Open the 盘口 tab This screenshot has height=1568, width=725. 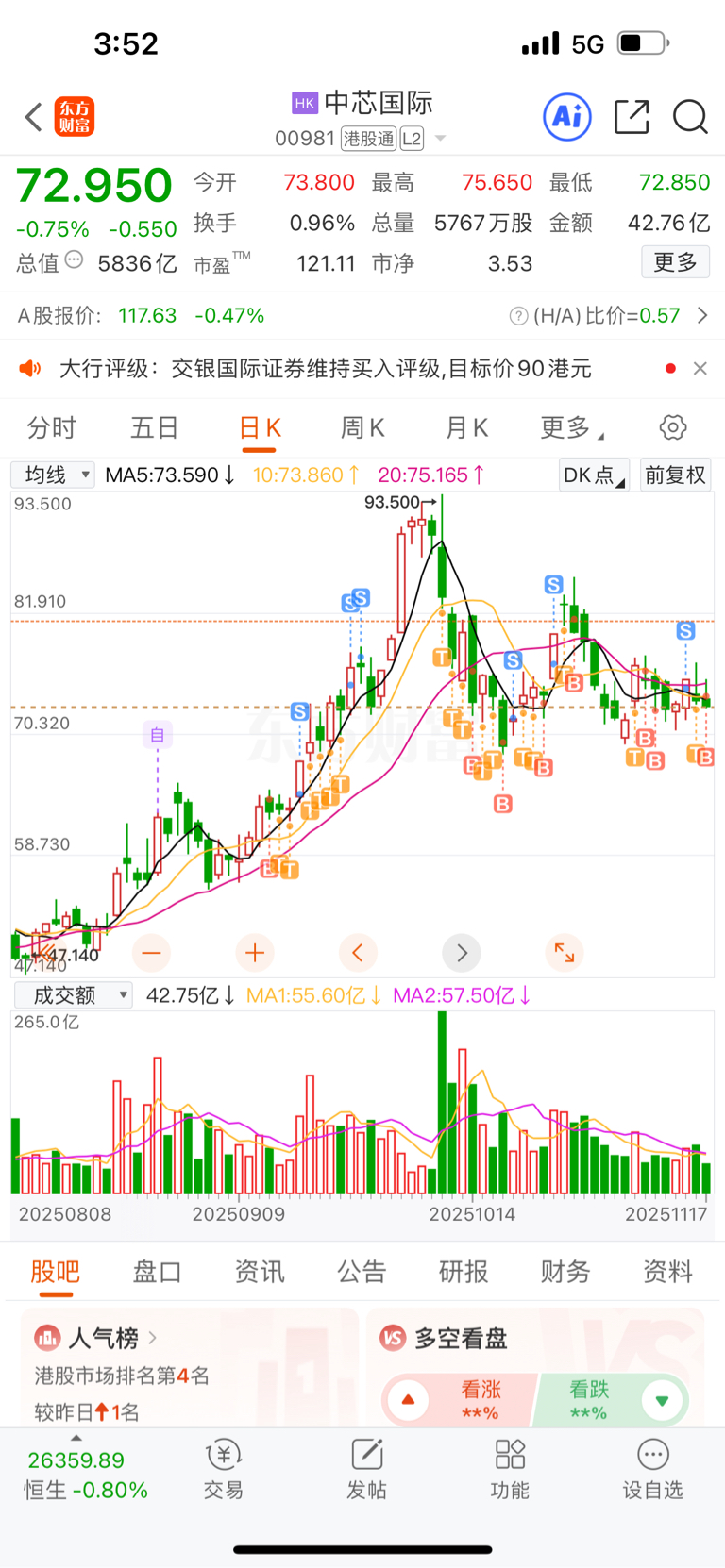(x=158, y=1273)
